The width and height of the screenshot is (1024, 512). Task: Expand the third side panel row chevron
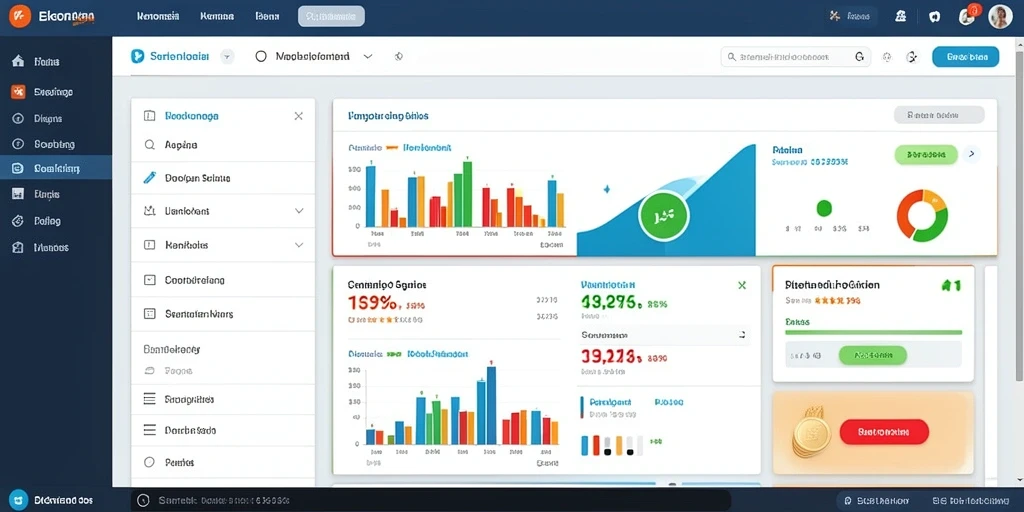(299, 211)
